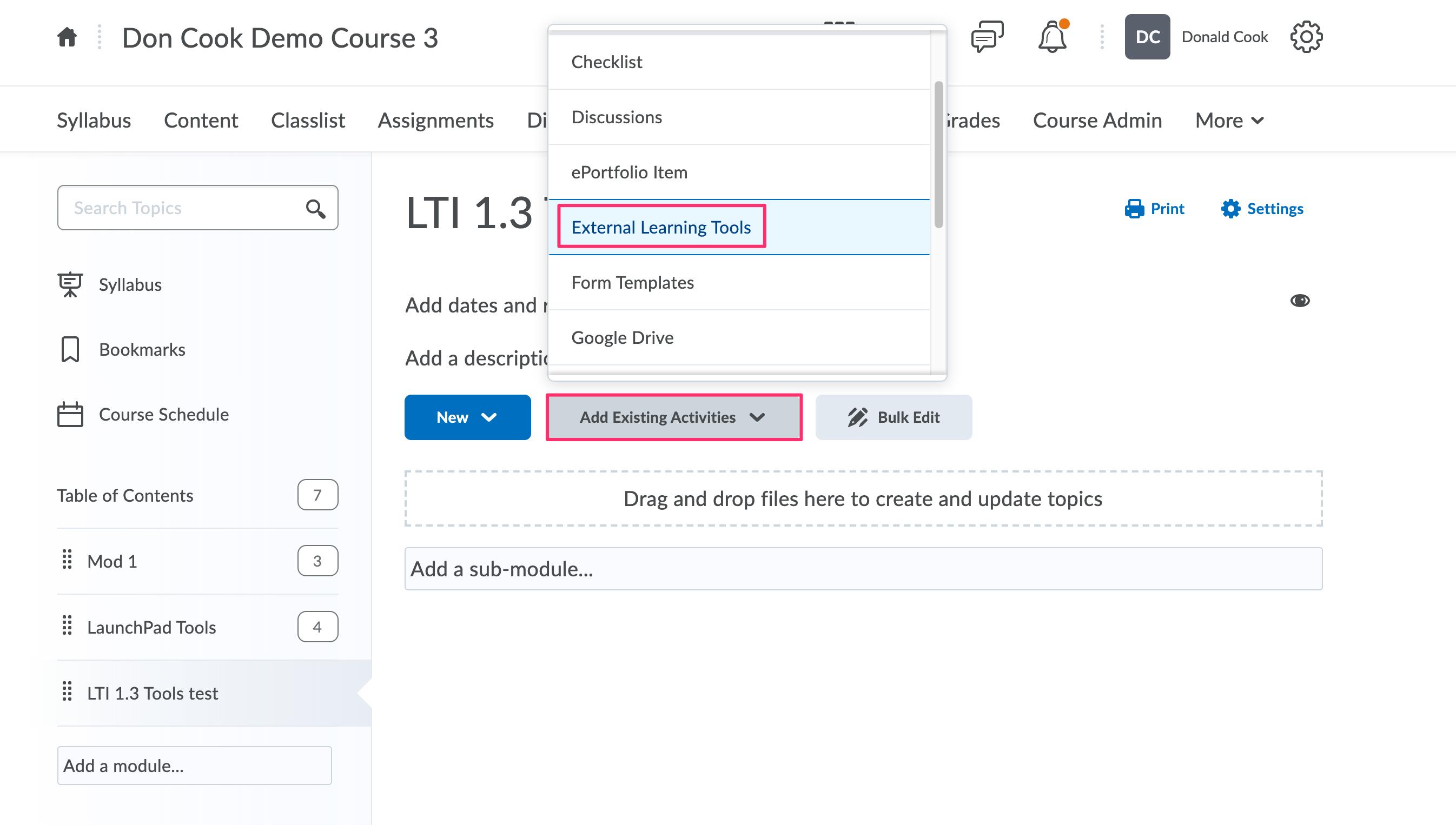Click the home icon
The height and width of the screenshot is (825, 1456).
[x=67, y=37]
